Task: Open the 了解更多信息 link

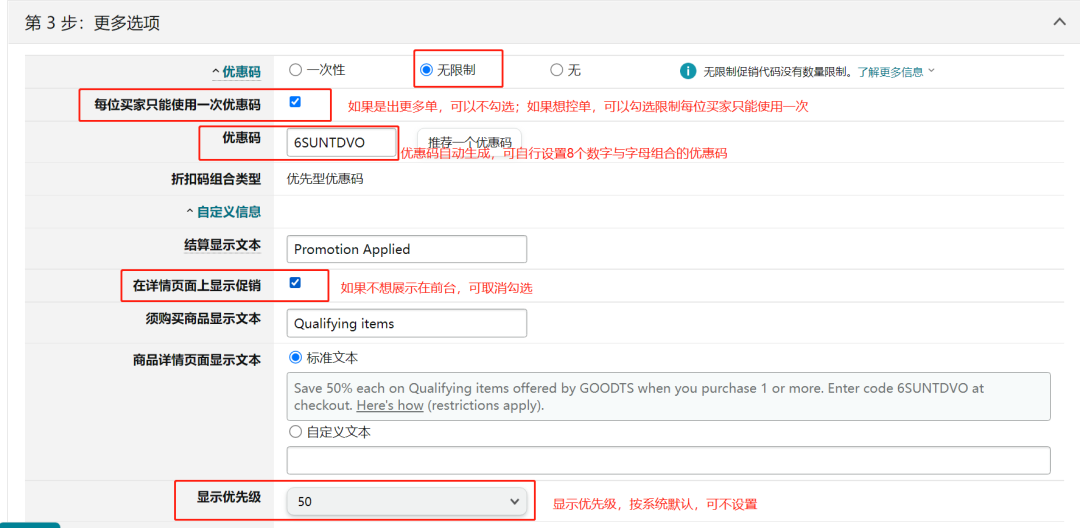Action: pyautogui.click(x=895, y=72)
